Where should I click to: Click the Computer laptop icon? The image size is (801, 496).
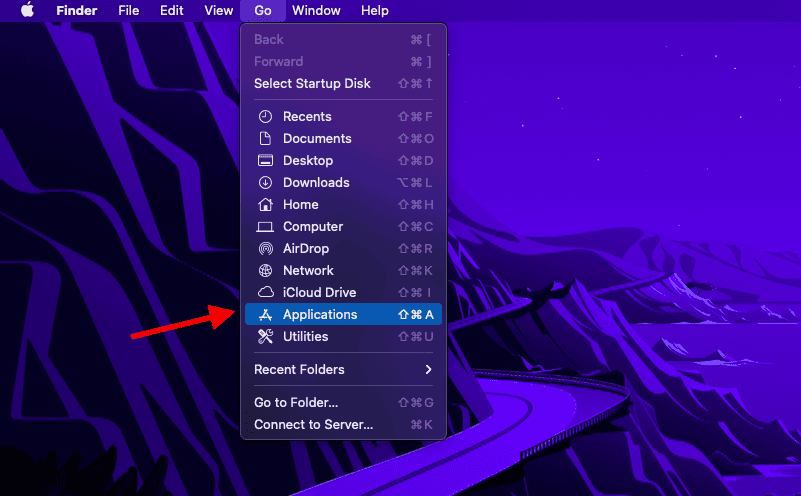click(265, 227)
